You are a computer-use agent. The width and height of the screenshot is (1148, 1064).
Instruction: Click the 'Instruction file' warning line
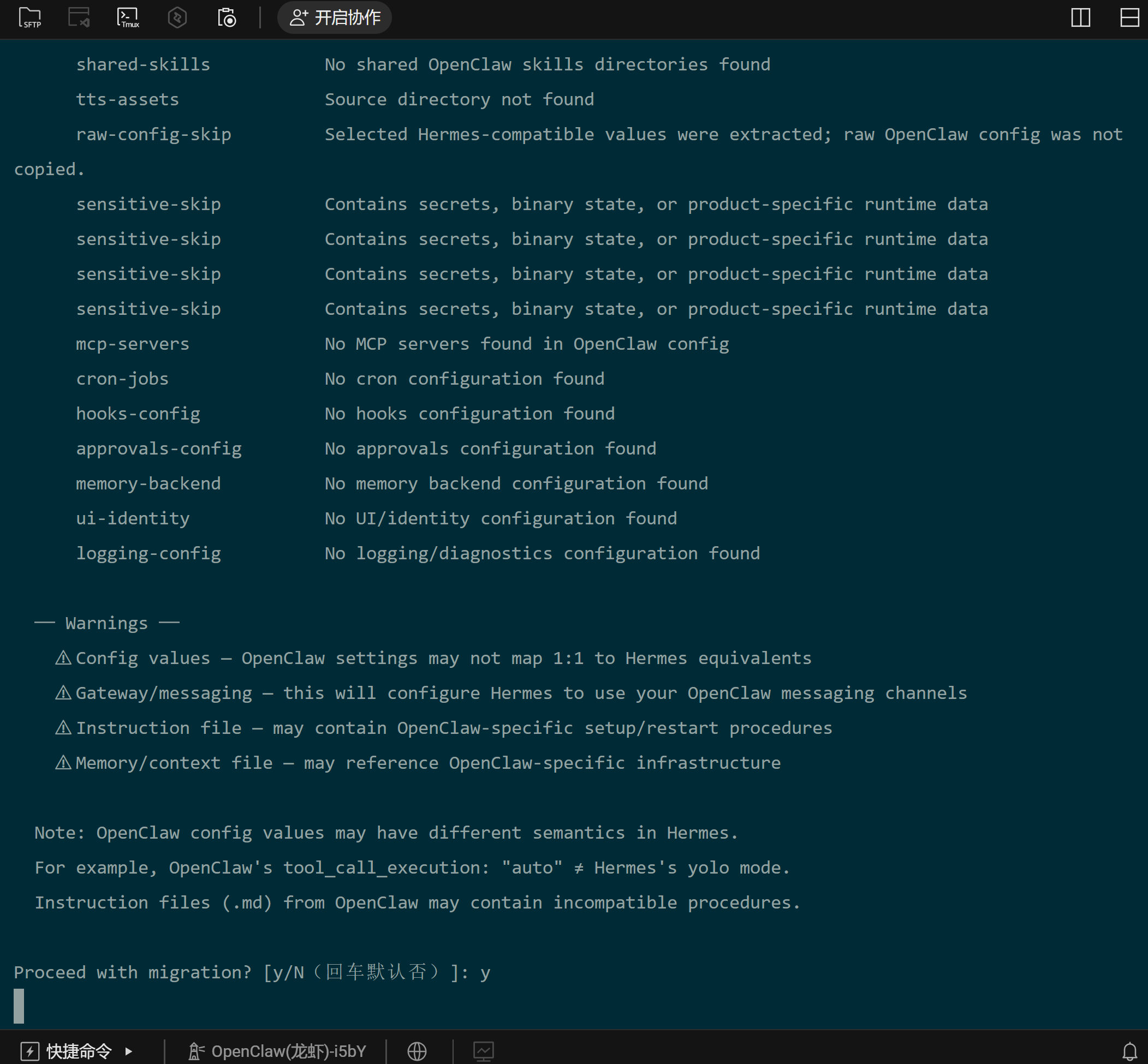point(443,728)
